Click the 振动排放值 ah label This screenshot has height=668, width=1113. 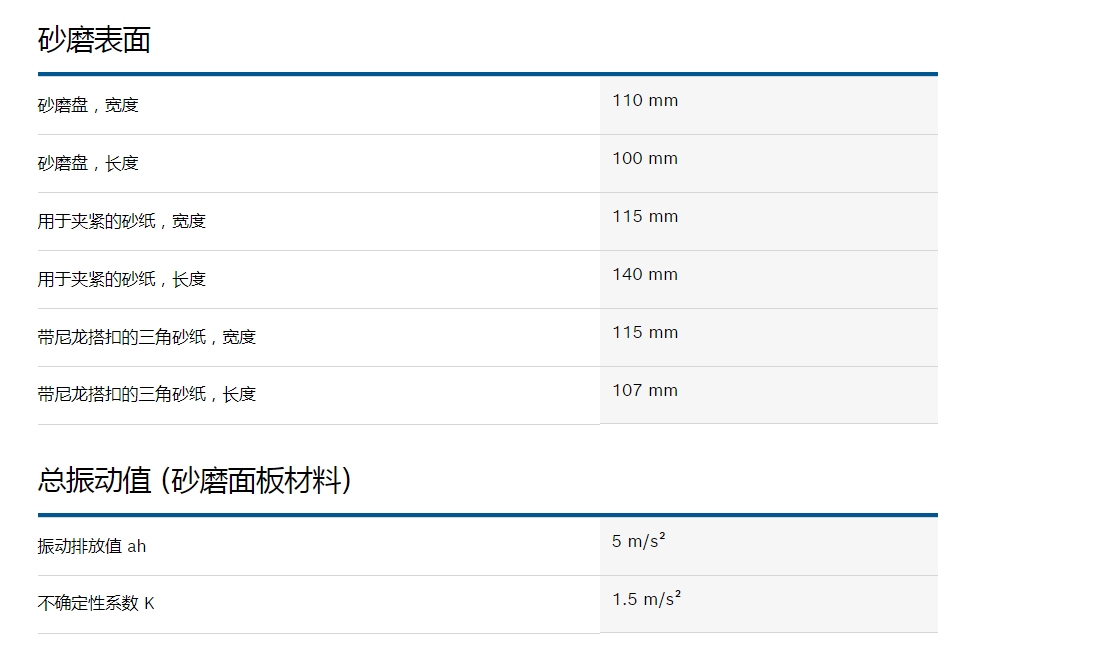click(x=92, y=546)
